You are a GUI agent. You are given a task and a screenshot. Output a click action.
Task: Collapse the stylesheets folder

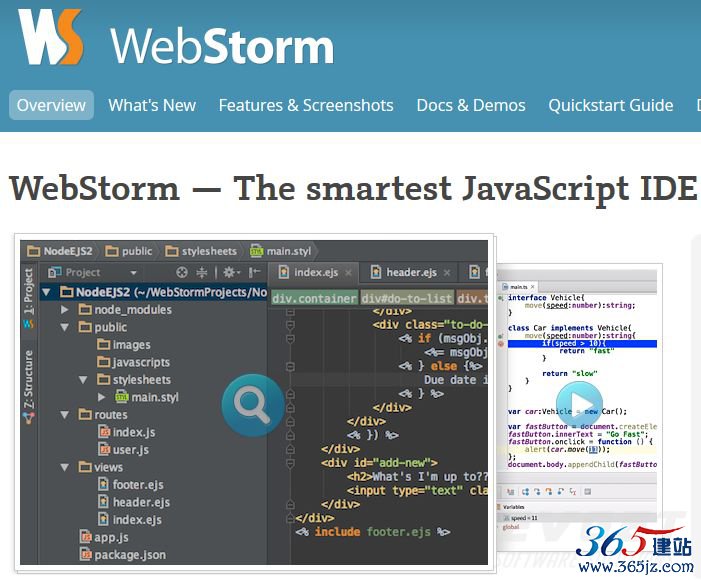click(x=83, y=380)
